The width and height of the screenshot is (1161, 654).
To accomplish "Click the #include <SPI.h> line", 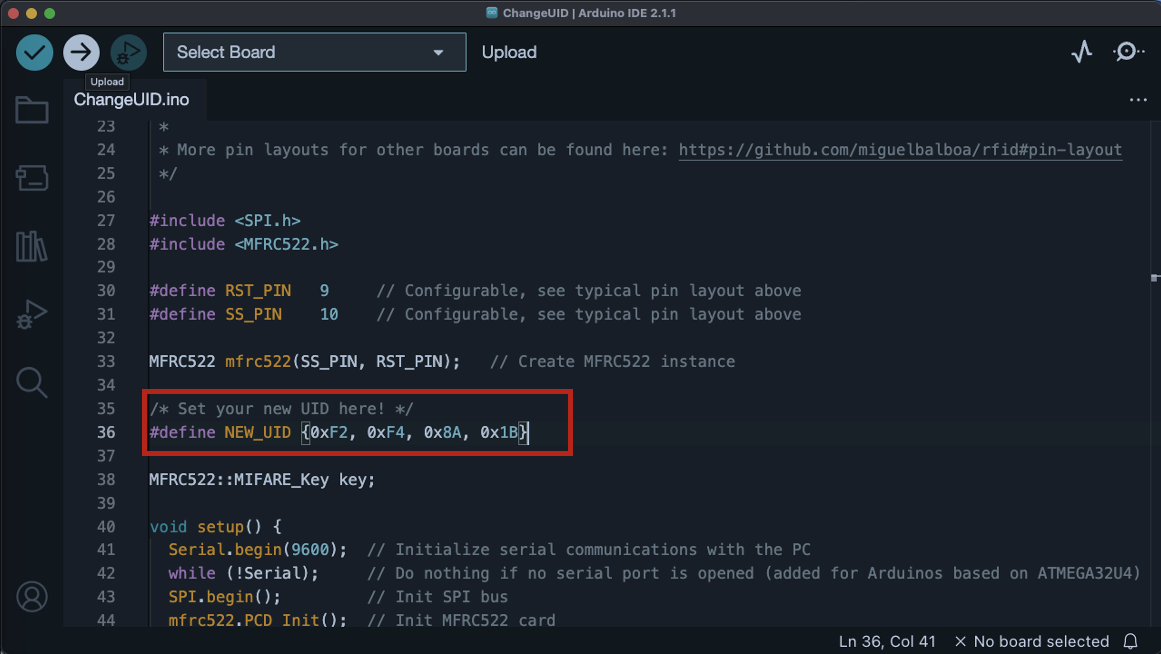I will 225,221.
